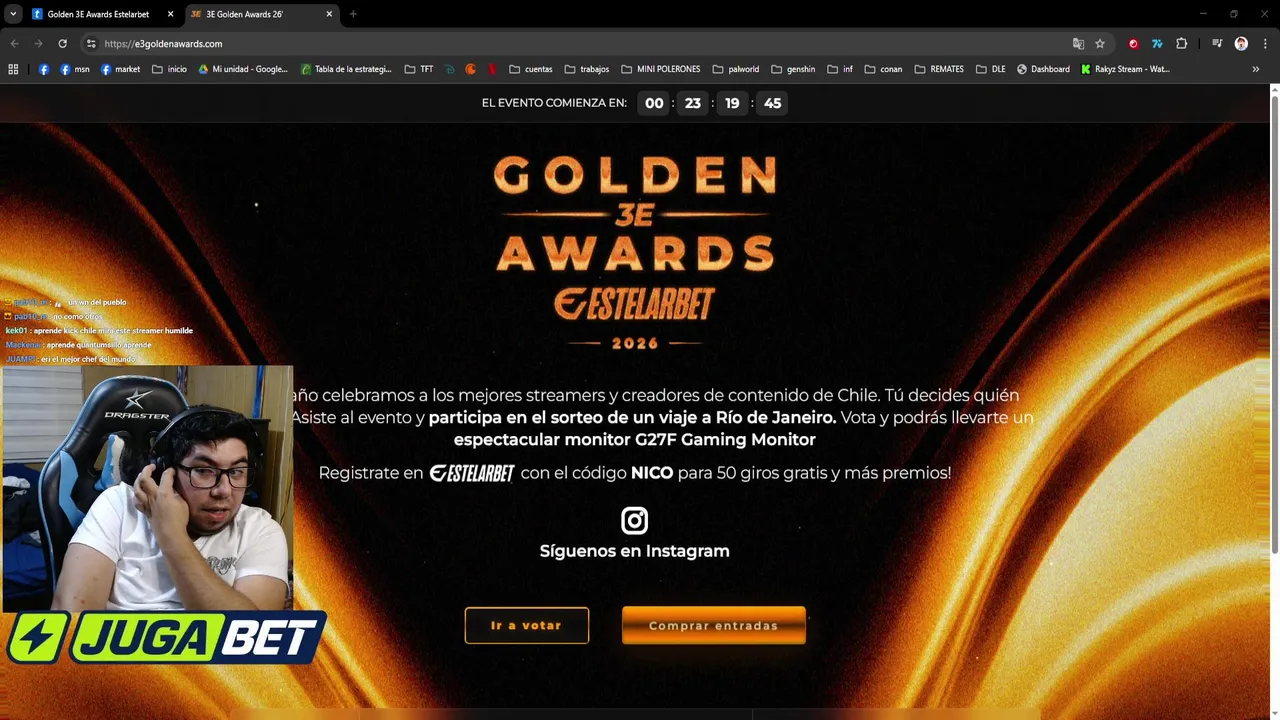This screenshot has width=1280, height=720.
Task: Click the browser forward arrow
Action: click(38, 44)
